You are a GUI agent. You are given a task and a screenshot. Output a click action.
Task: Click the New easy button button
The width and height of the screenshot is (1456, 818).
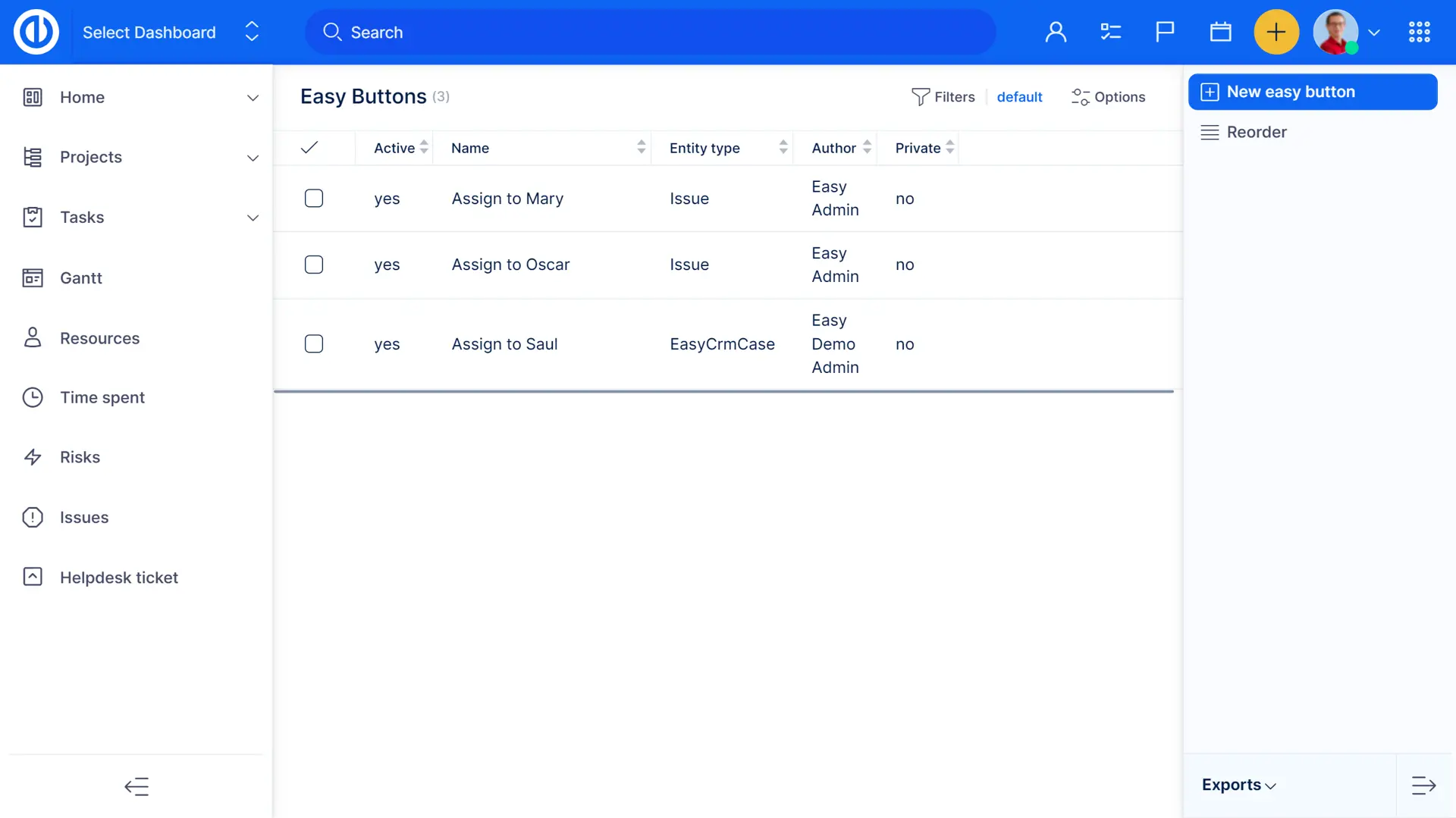pyautogui.click(x=1312, y=92)
